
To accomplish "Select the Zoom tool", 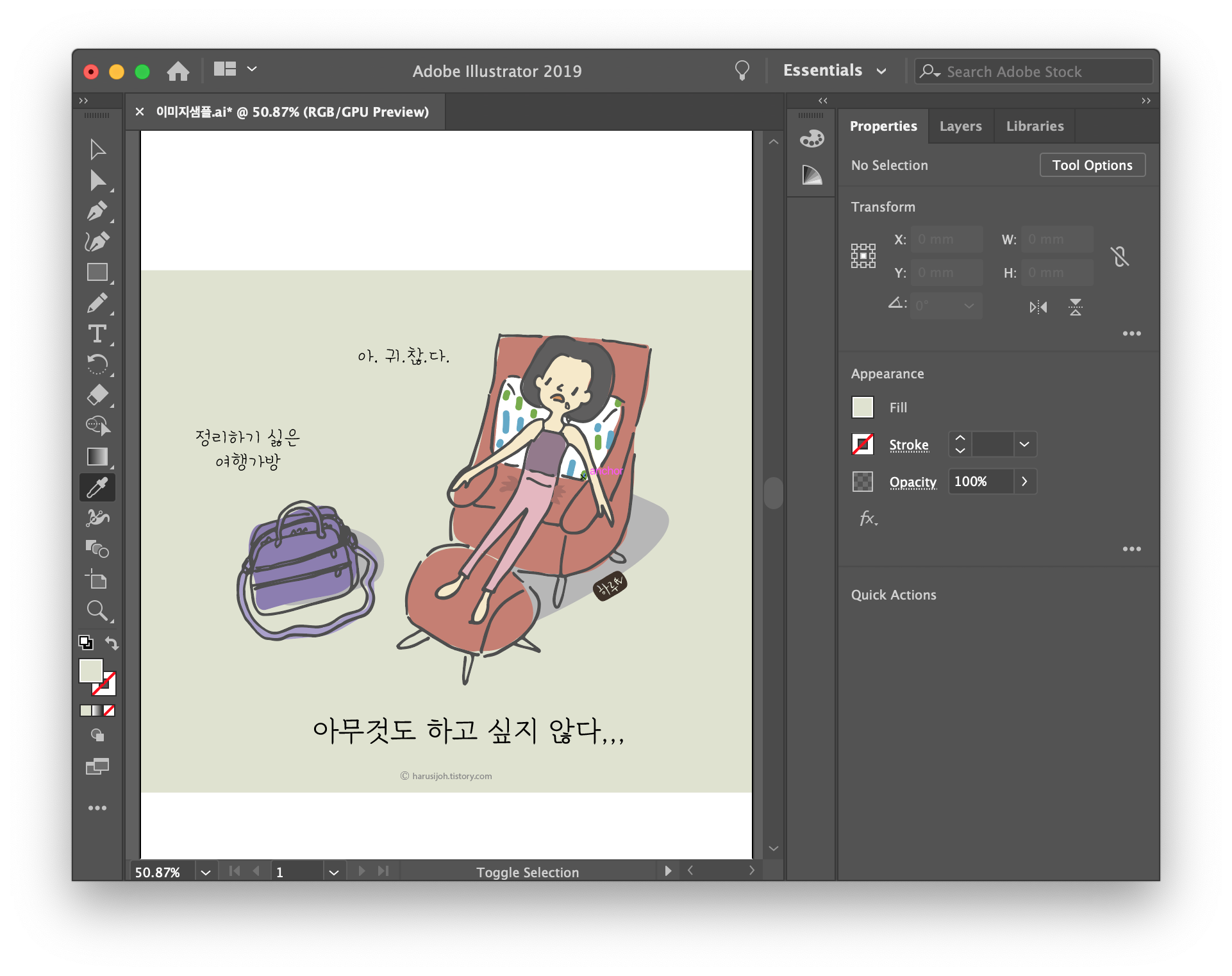I will (97, 610).
